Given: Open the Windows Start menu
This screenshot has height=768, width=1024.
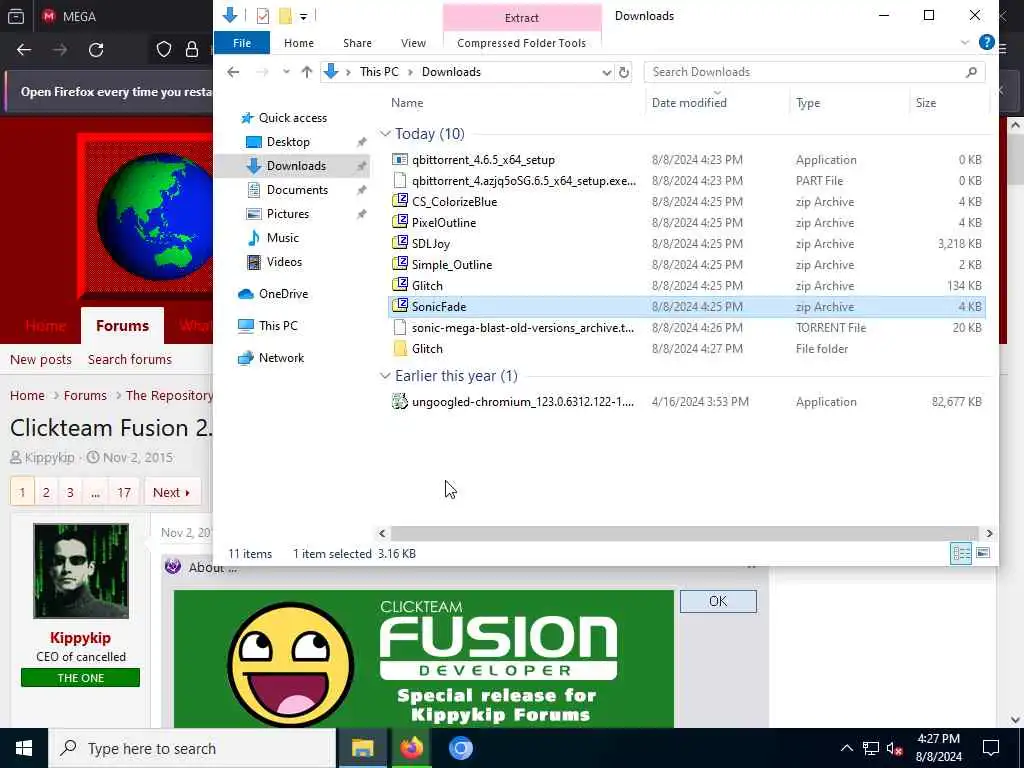Looking at the screenshot, I should point(24,748).
